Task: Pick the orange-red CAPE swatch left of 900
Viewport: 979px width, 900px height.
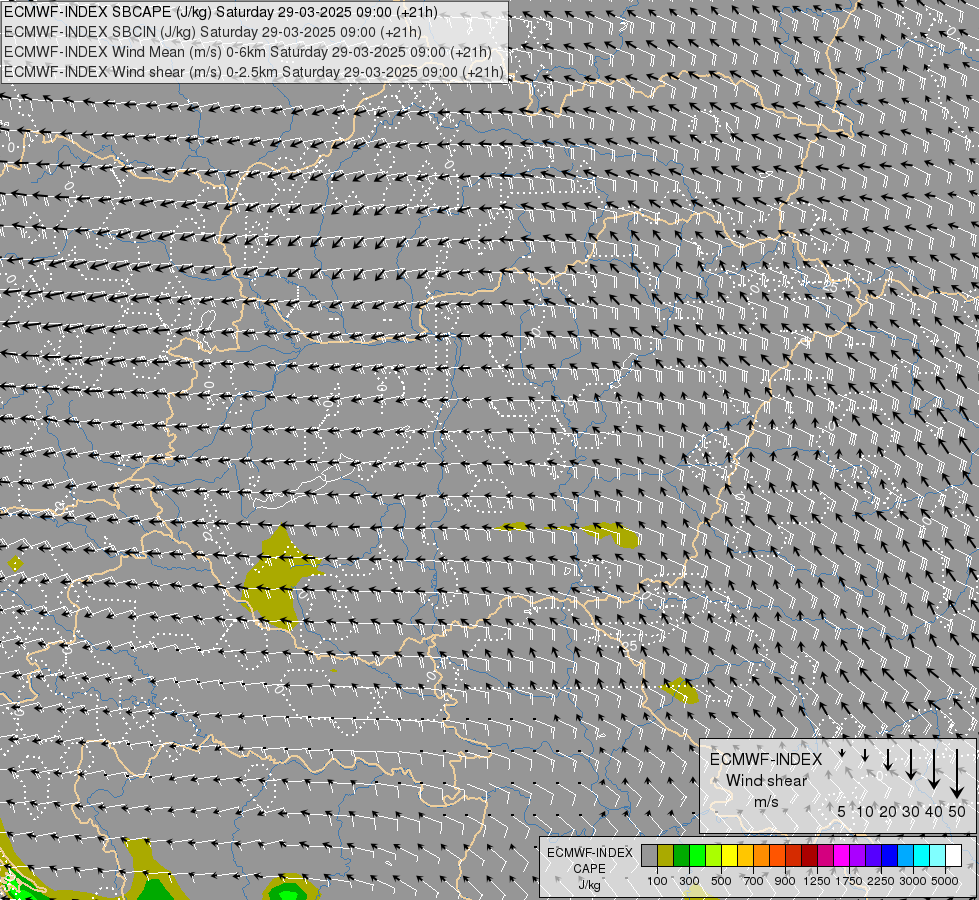Action: (x=777, y=855)
